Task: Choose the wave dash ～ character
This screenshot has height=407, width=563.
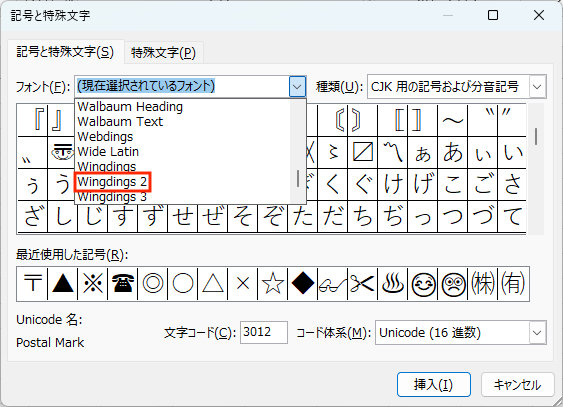Action: click(452, 120)
